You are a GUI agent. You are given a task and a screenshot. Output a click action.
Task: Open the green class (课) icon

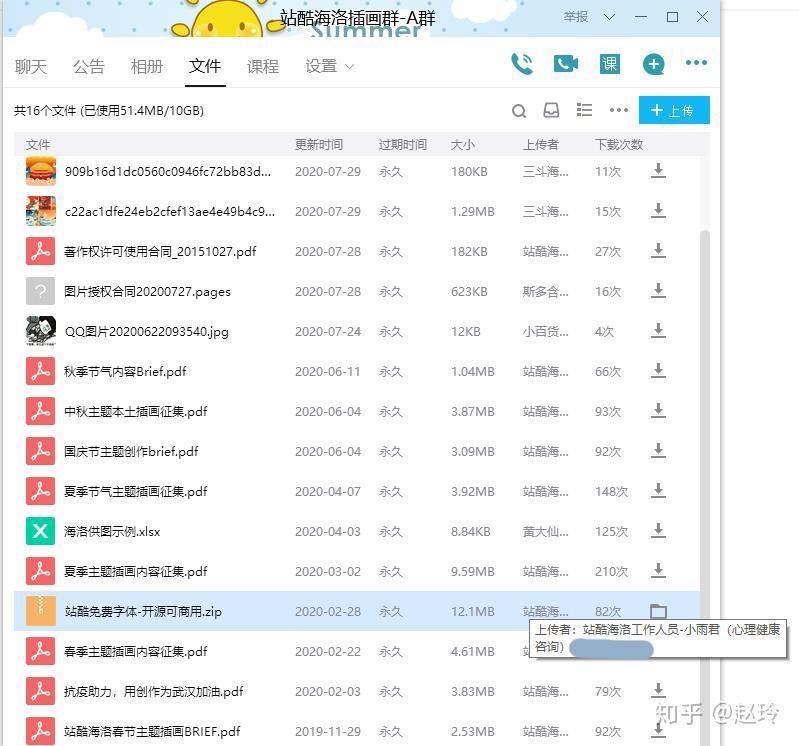tap(609, 64)
